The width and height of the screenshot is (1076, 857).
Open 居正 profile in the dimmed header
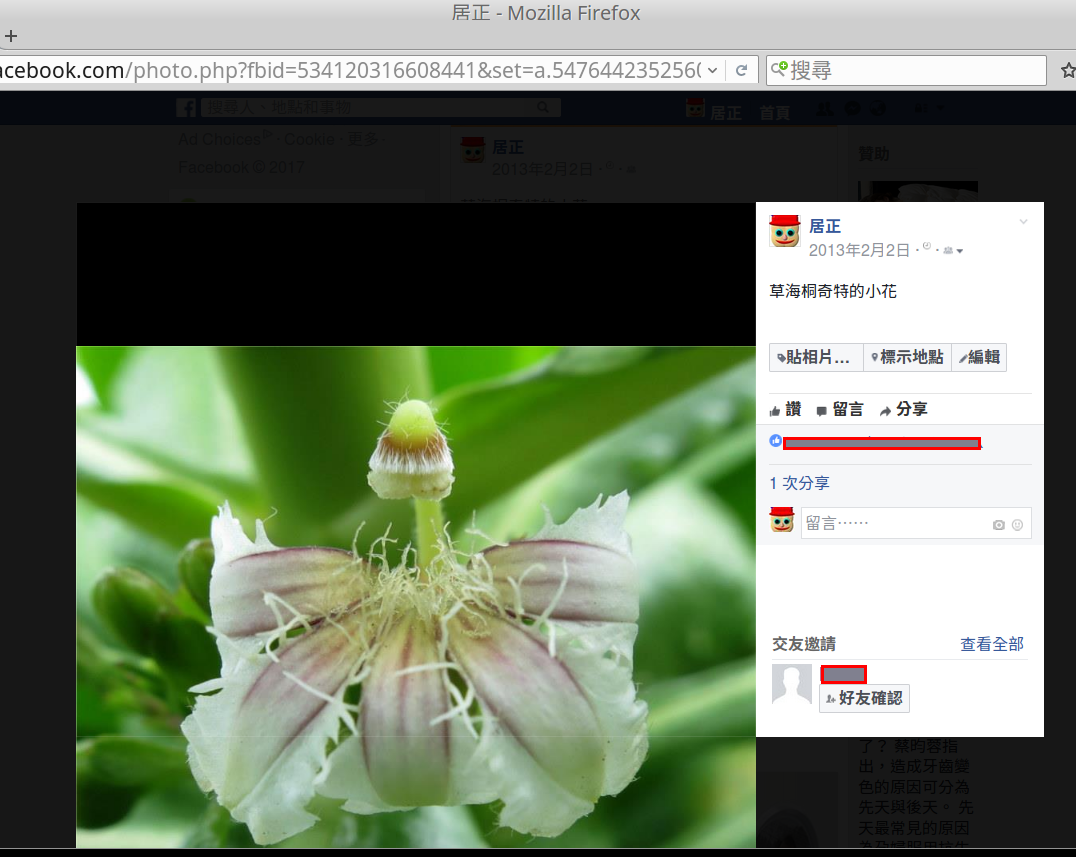coord(714,110)
